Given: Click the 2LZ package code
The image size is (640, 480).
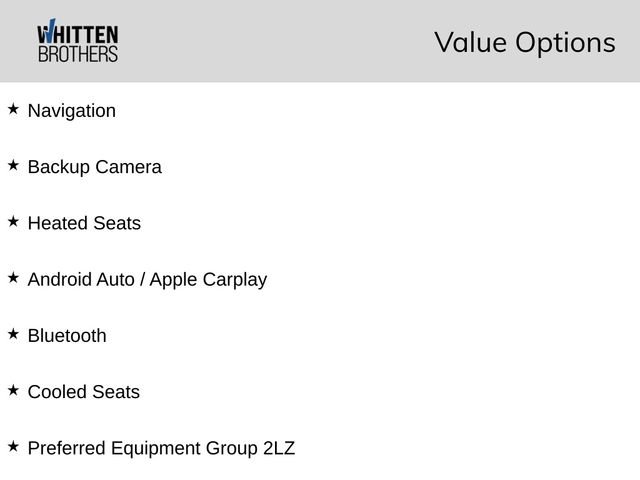Looking at the screenshot, I should pyautogui.click(x=279, y=448).
